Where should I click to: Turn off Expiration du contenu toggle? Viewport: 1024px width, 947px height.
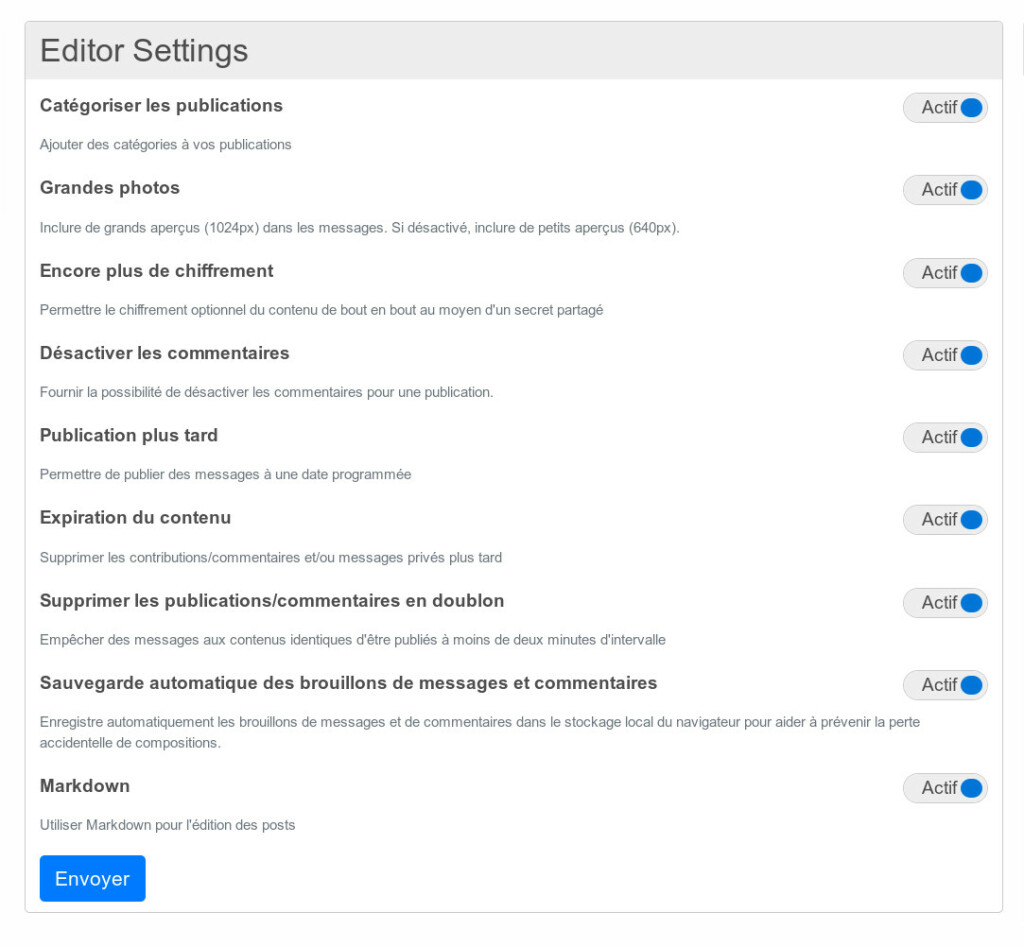pos(945,520)
